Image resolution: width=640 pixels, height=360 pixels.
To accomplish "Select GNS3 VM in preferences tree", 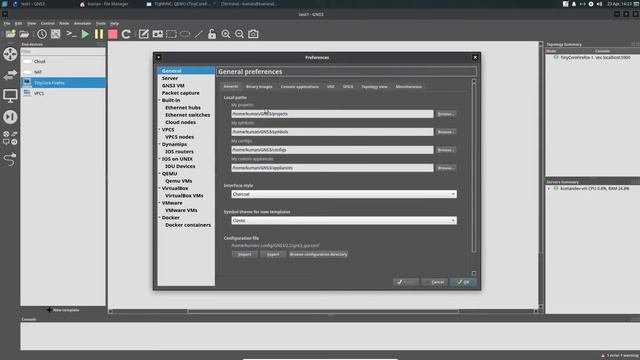I will pyautogui.click(x=173, y=85).
